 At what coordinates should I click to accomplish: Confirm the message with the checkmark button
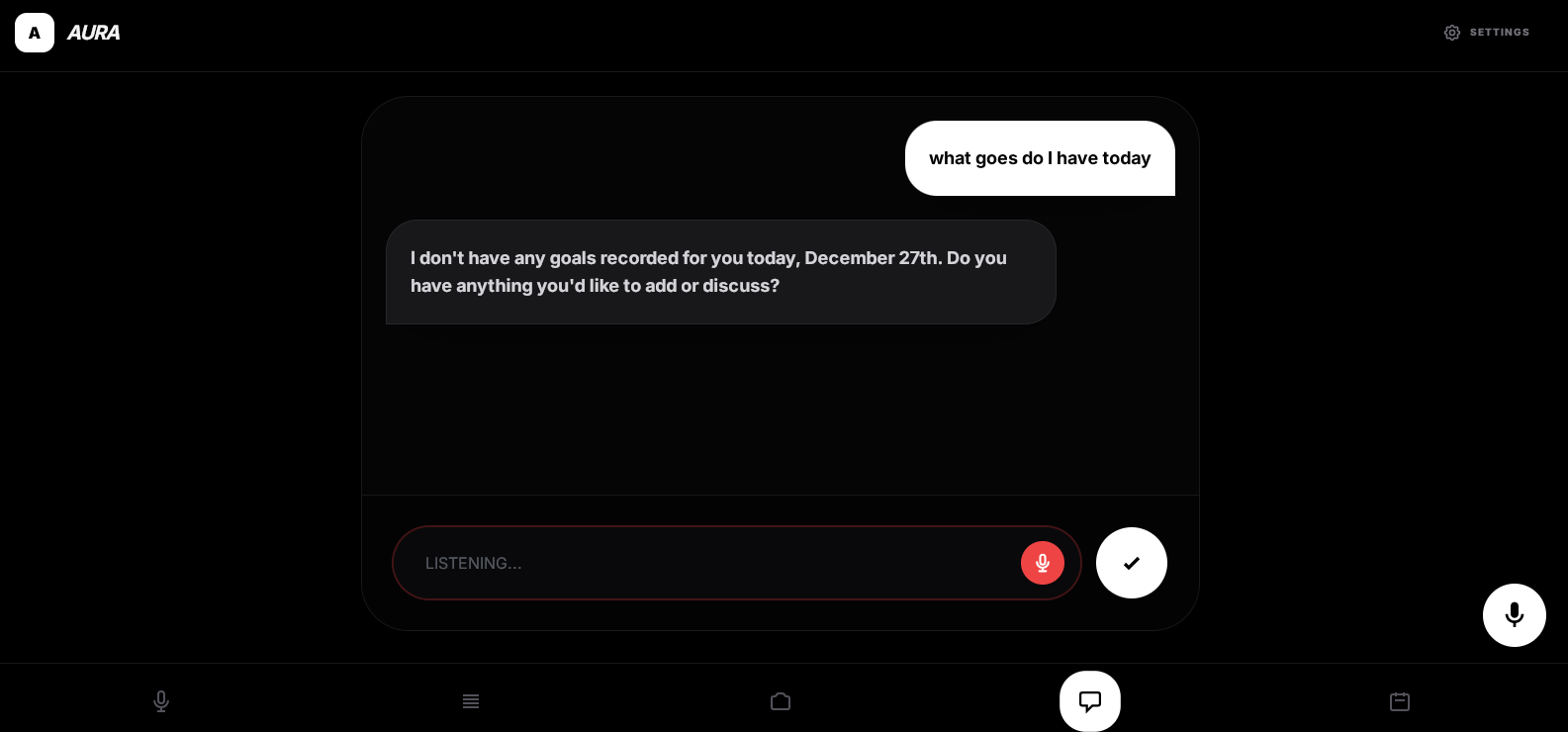click(x=1132, y=563)
